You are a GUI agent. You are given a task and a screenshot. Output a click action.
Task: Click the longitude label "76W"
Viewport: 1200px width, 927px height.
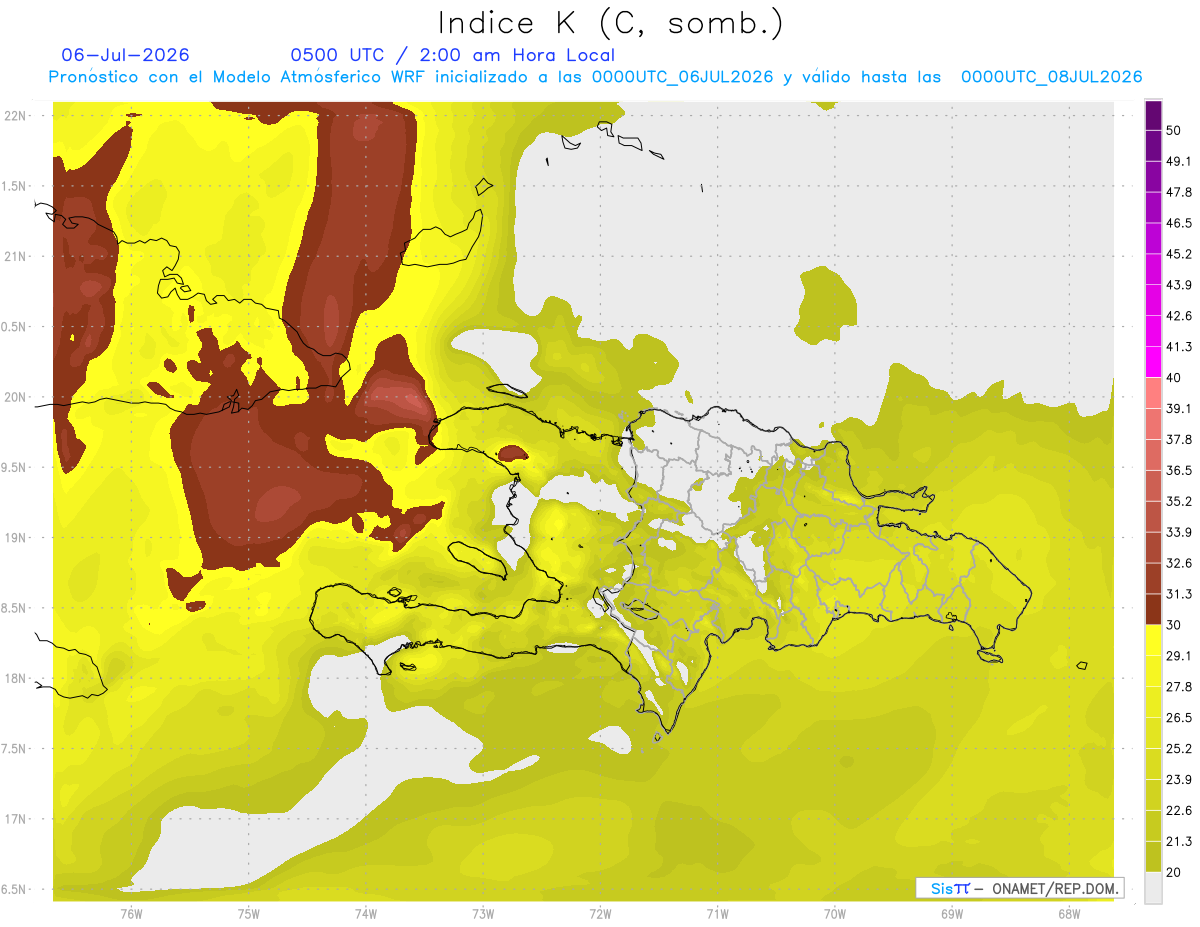(x=131, y=914)
